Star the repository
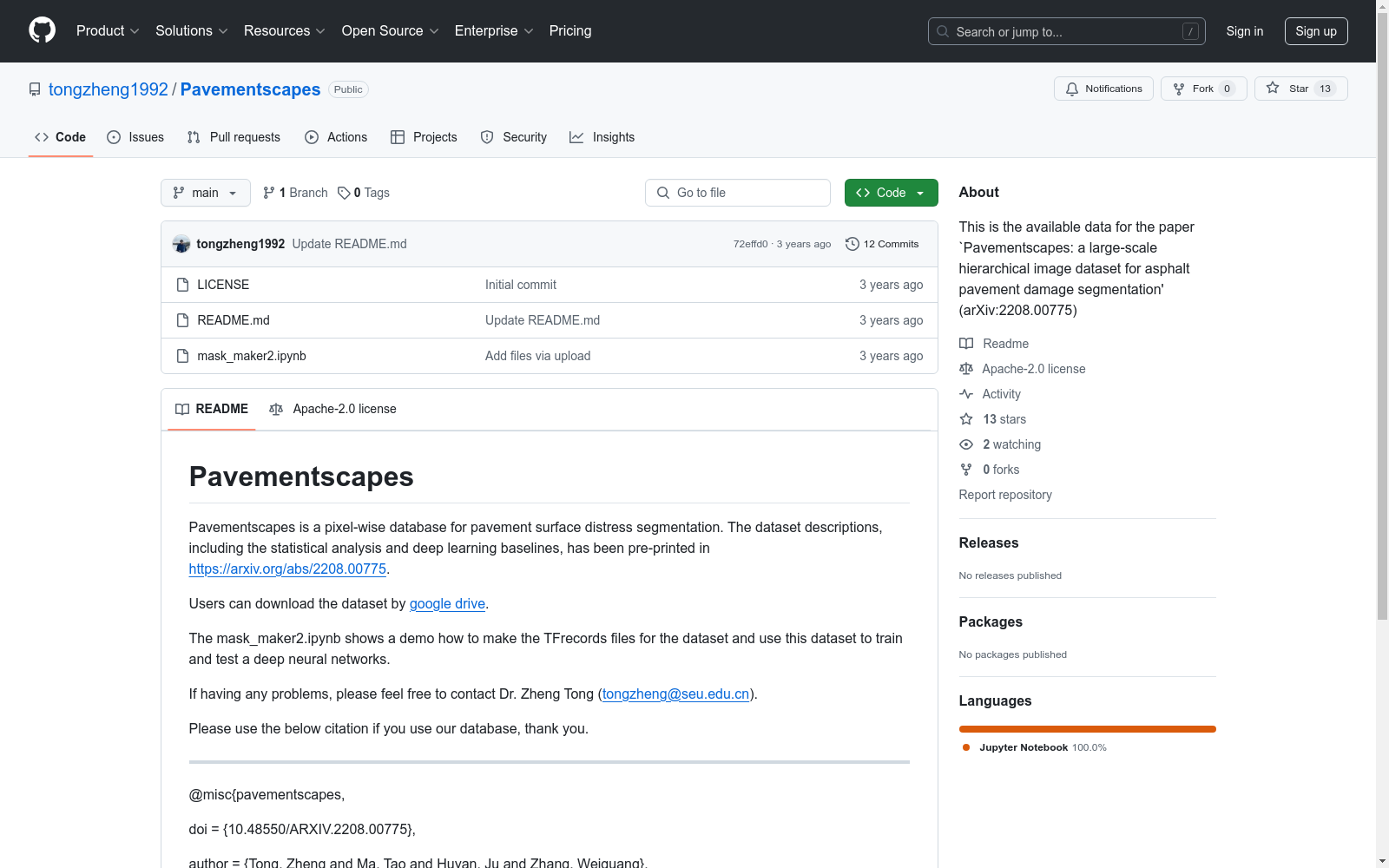Image resolution: width=1389 pixels, height=868 pixels. (1300, 89)
